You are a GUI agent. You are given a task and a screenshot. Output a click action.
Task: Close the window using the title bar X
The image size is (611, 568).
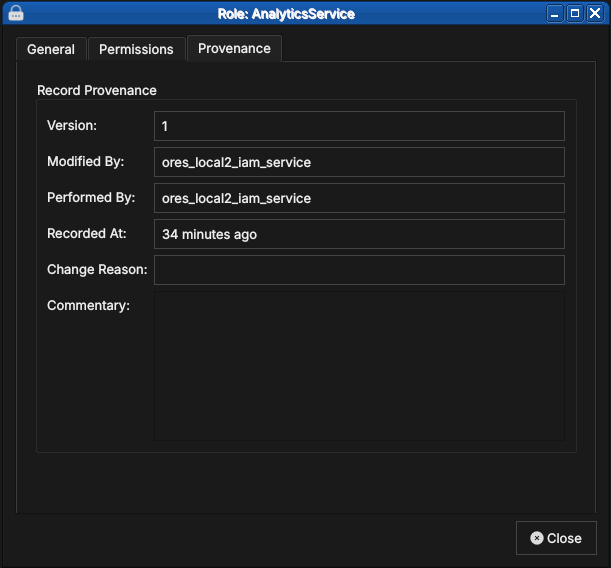tap(595, 14)
